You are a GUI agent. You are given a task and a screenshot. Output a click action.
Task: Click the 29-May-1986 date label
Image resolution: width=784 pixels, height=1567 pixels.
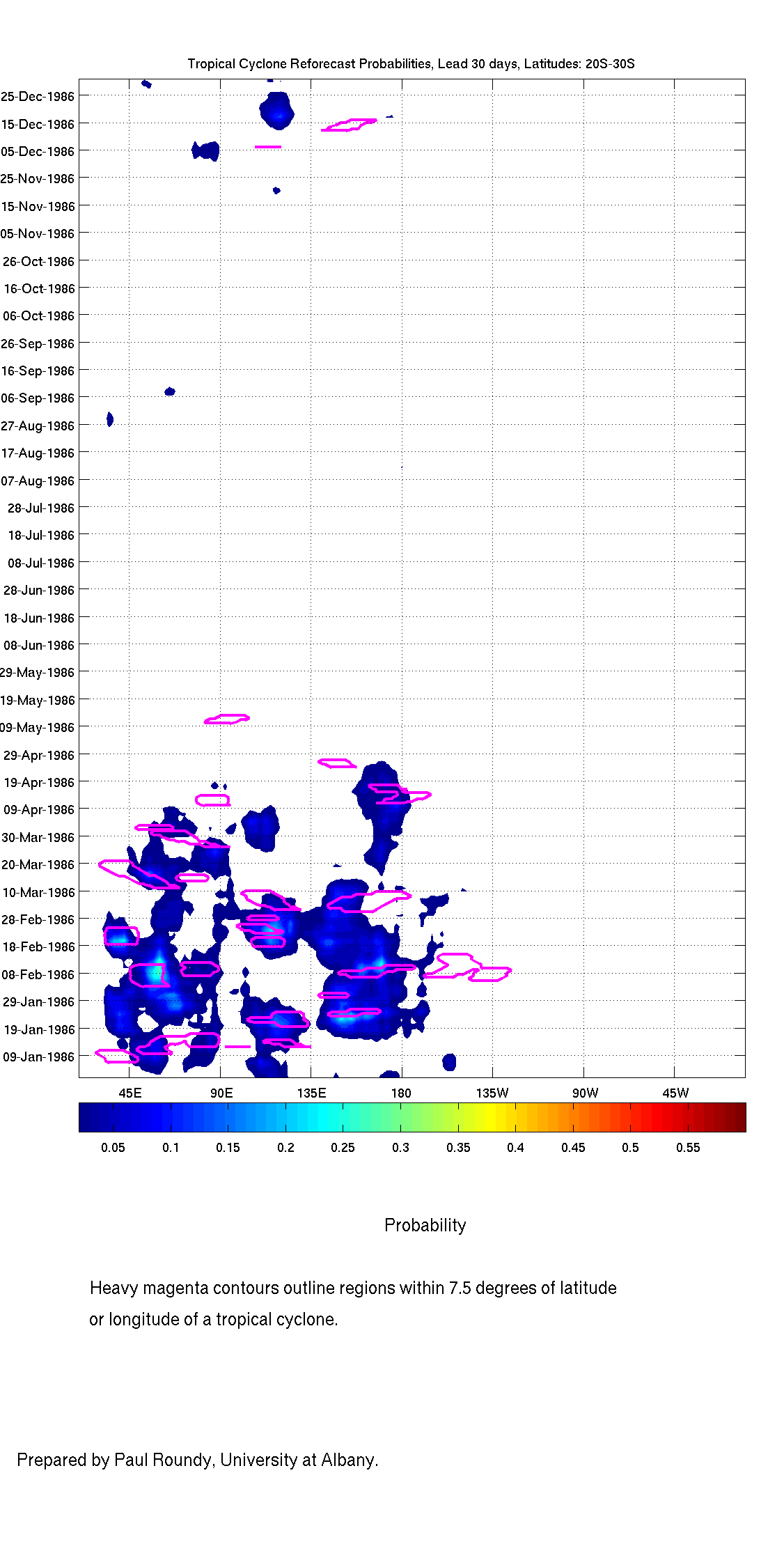(x=37, y=673)
